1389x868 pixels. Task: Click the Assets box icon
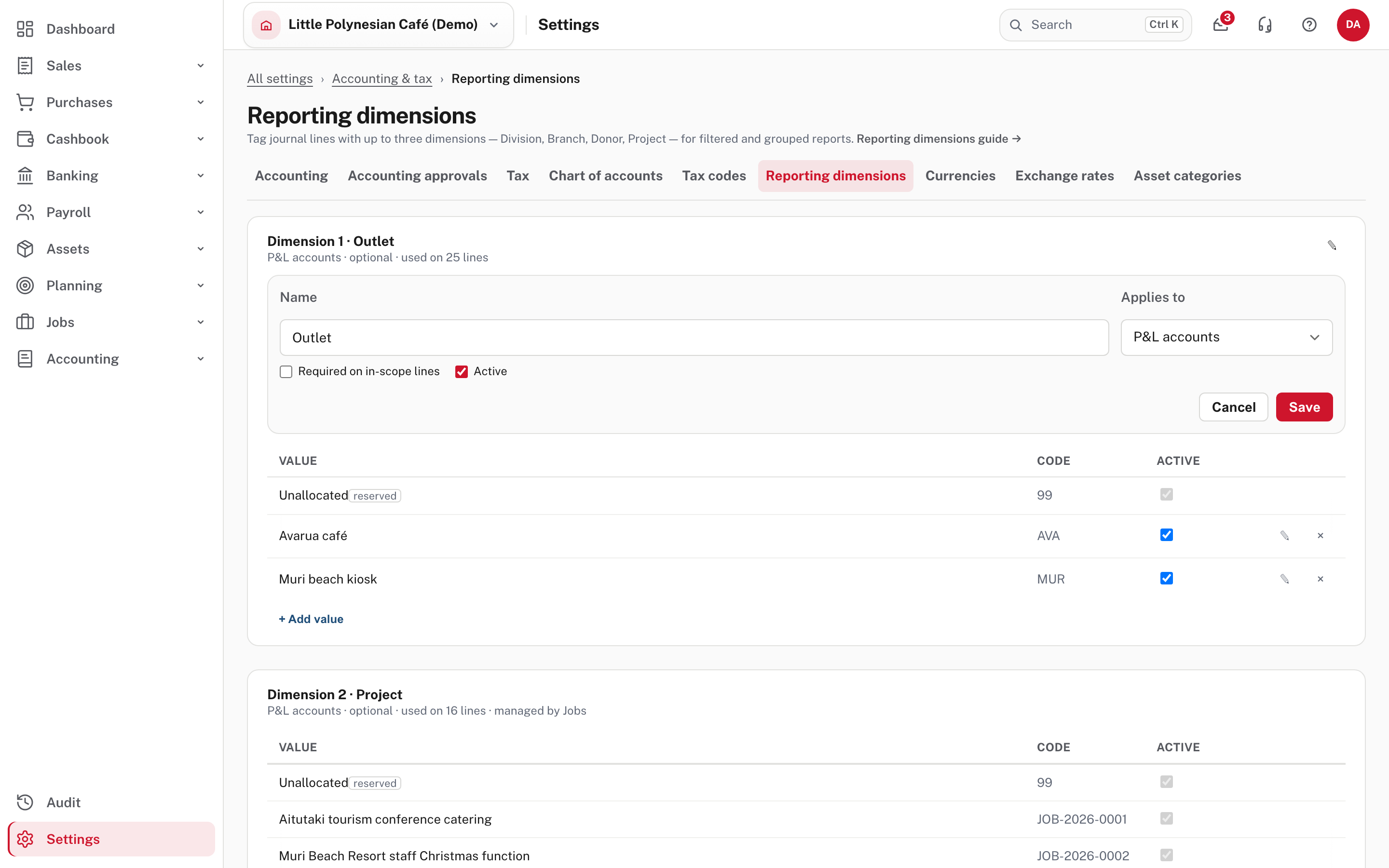25,248
